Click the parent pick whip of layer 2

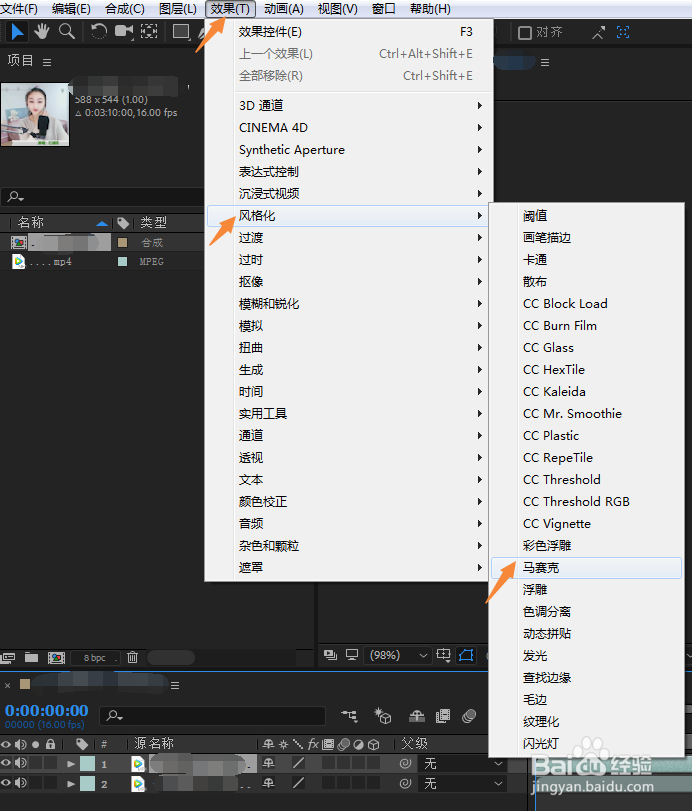tap(405, 783)
